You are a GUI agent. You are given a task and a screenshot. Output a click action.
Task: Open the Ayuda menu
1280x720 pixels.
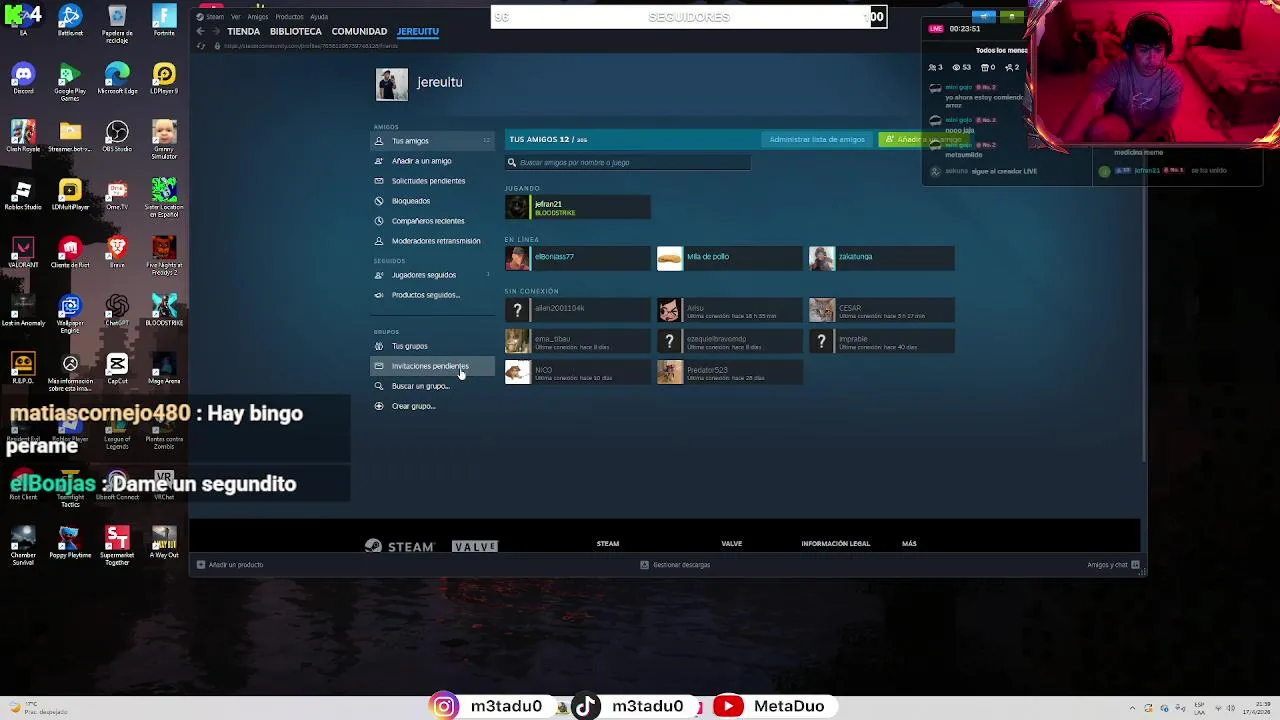(x=319, y=17)
